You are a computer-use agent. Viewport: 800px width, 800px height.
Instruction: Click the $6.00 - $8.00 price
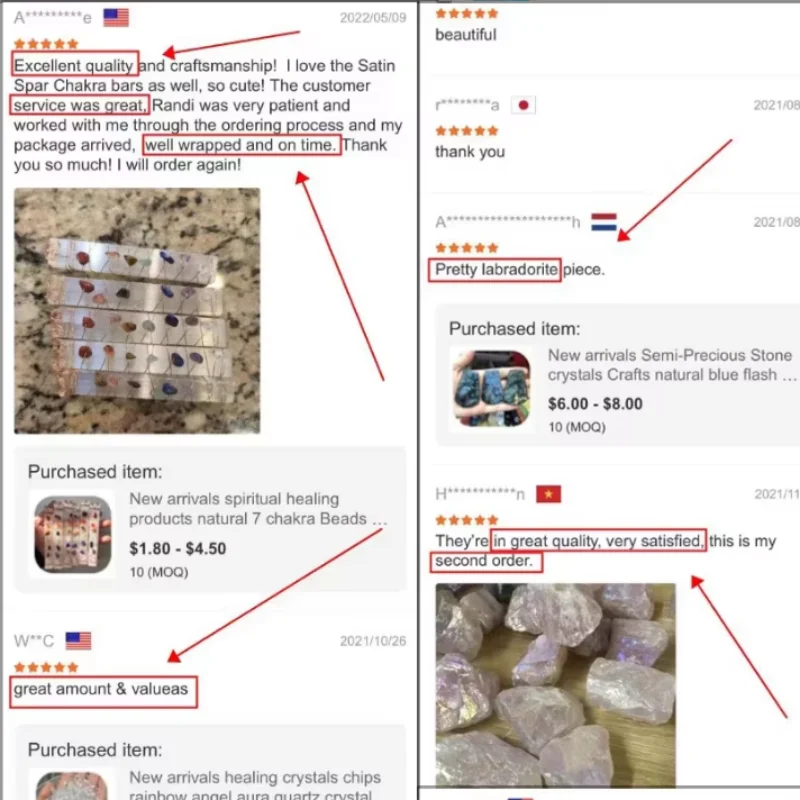595,404
